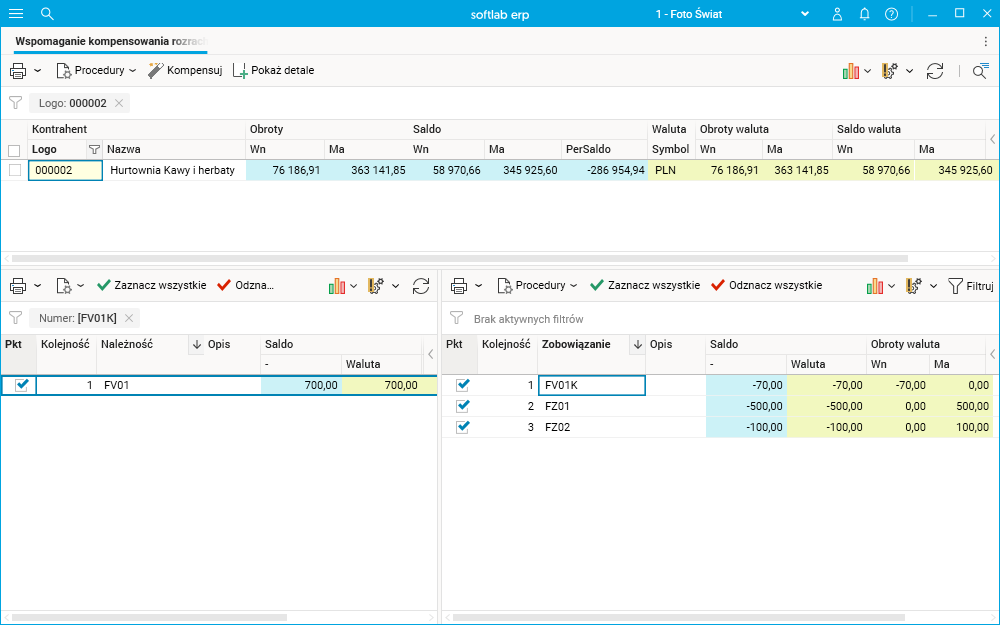Expand procedures dropdown arrow in receivables panel
Viewport: 1000px width, 625px height.
pos(80,286)
